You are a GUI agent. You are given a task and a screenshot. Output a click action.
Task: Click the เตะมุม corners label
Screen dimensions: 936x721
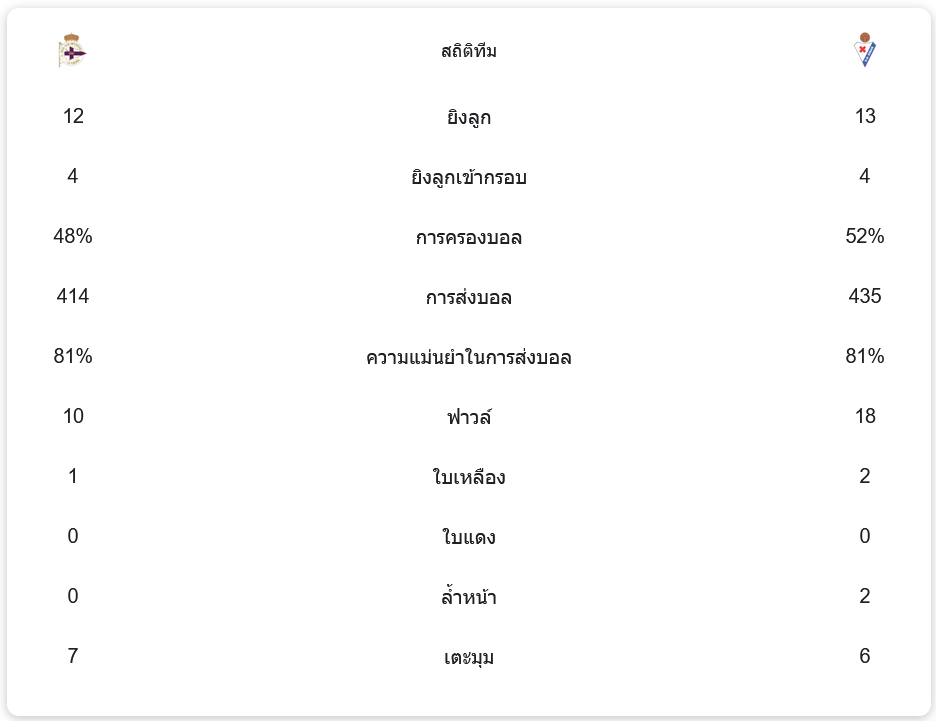tap(469, 658)
